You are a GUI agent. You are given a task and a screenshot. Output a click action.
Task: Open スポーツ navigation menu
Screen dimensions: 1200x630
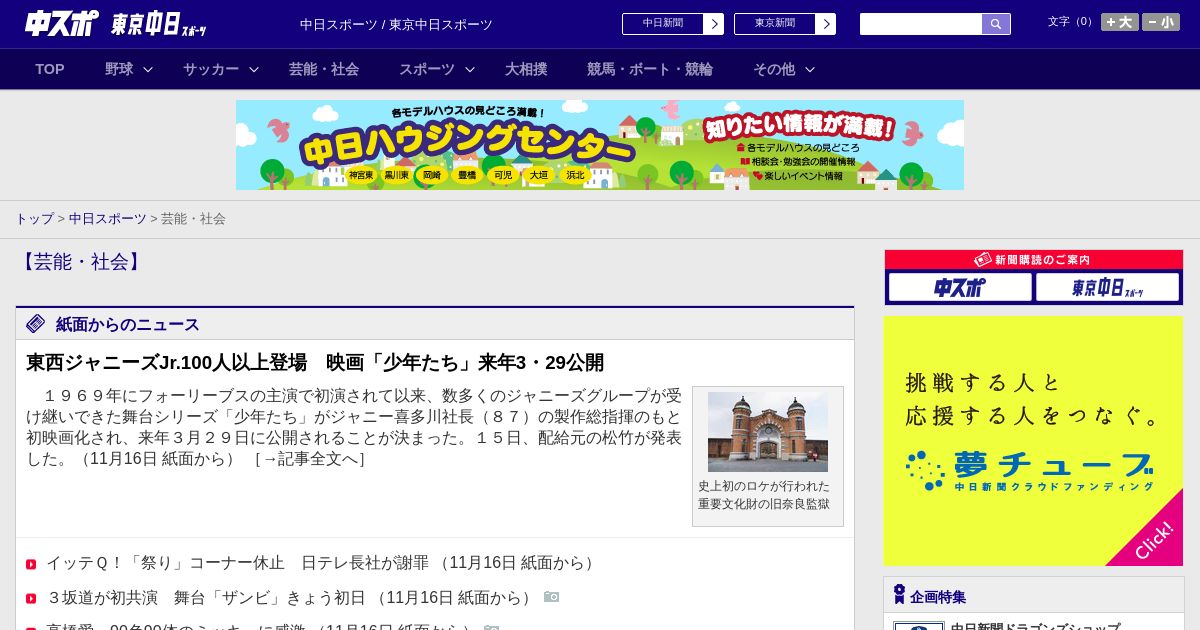(427, 69)
